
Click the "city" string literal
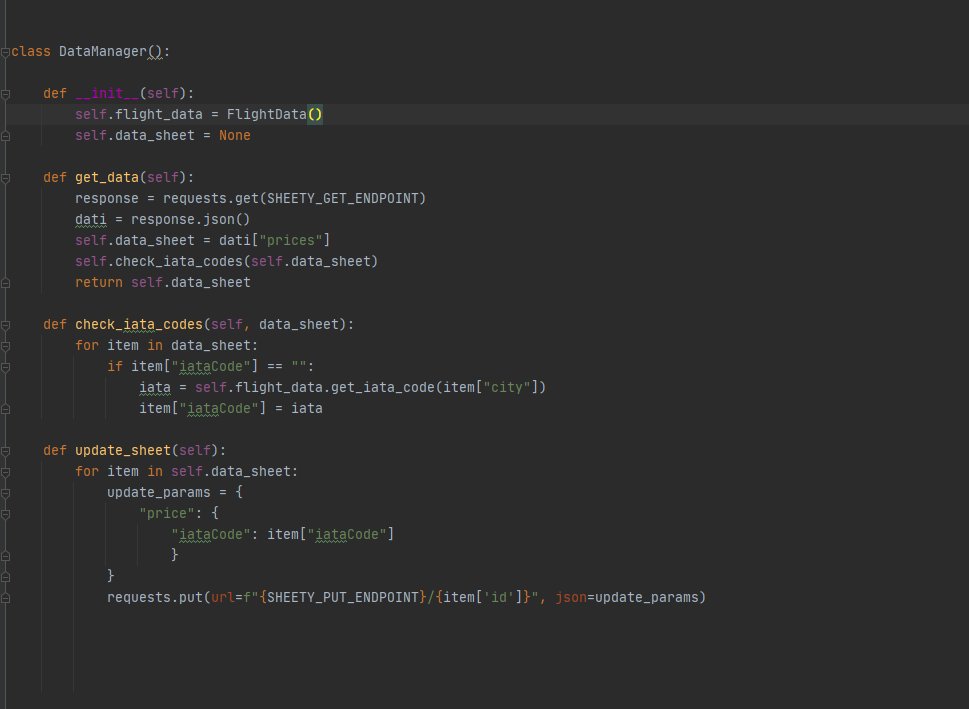(x=507, y=388)
